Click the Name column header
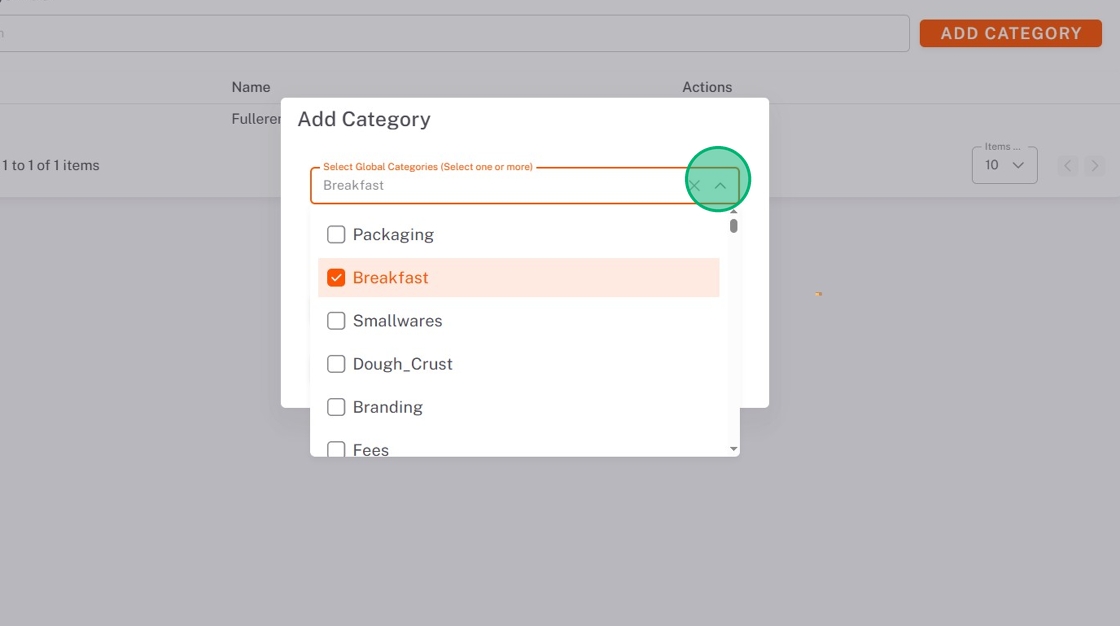Screen dimensions: 1120x626 click(x=251, y=87)
